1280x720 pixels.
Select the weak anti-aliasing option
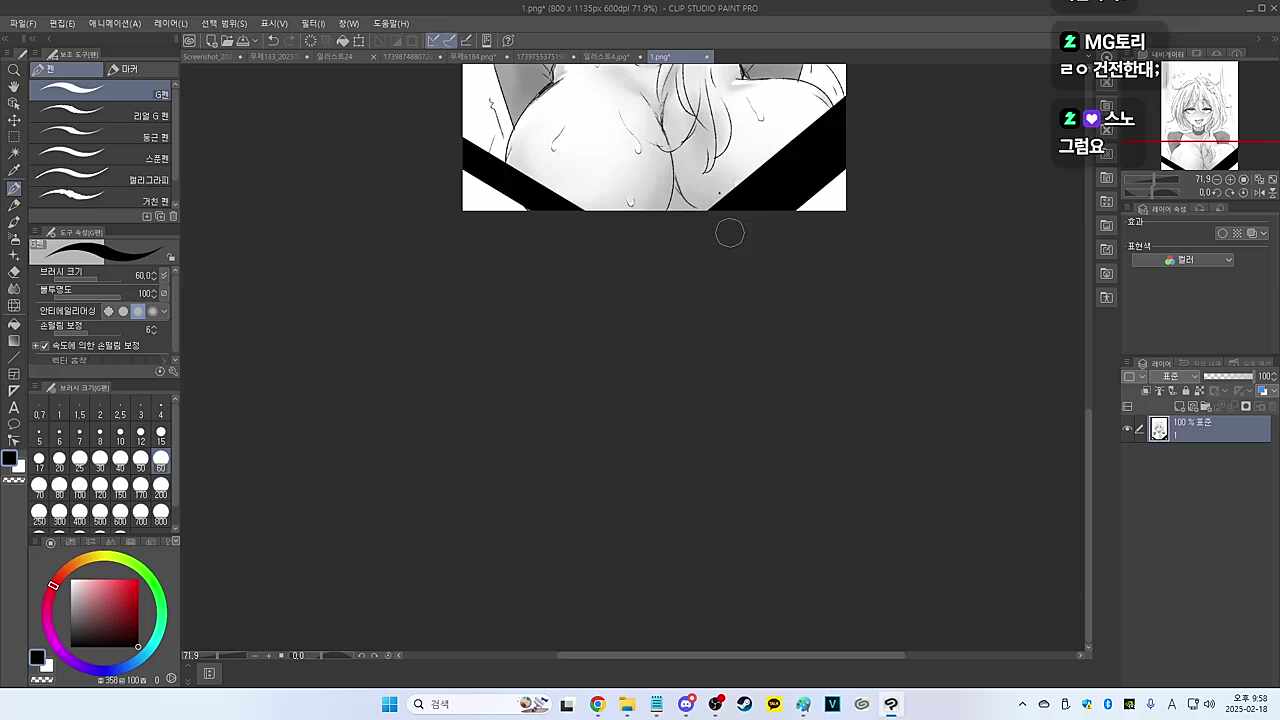124,311
